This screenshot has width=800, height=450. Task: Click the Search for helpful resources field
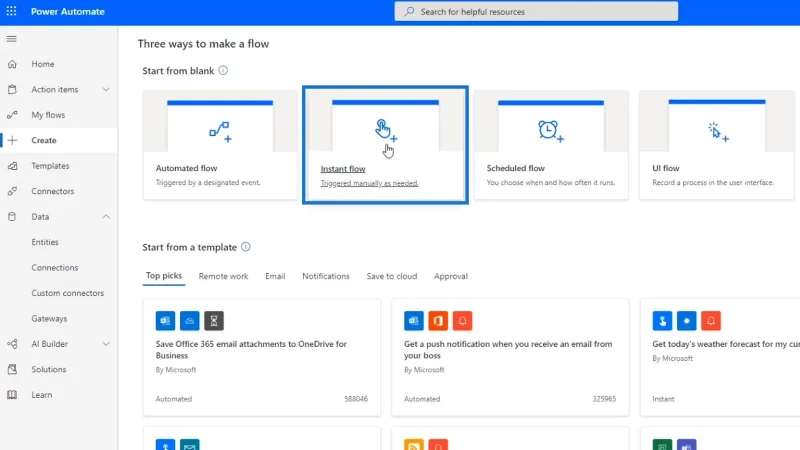tap(536, 11)
